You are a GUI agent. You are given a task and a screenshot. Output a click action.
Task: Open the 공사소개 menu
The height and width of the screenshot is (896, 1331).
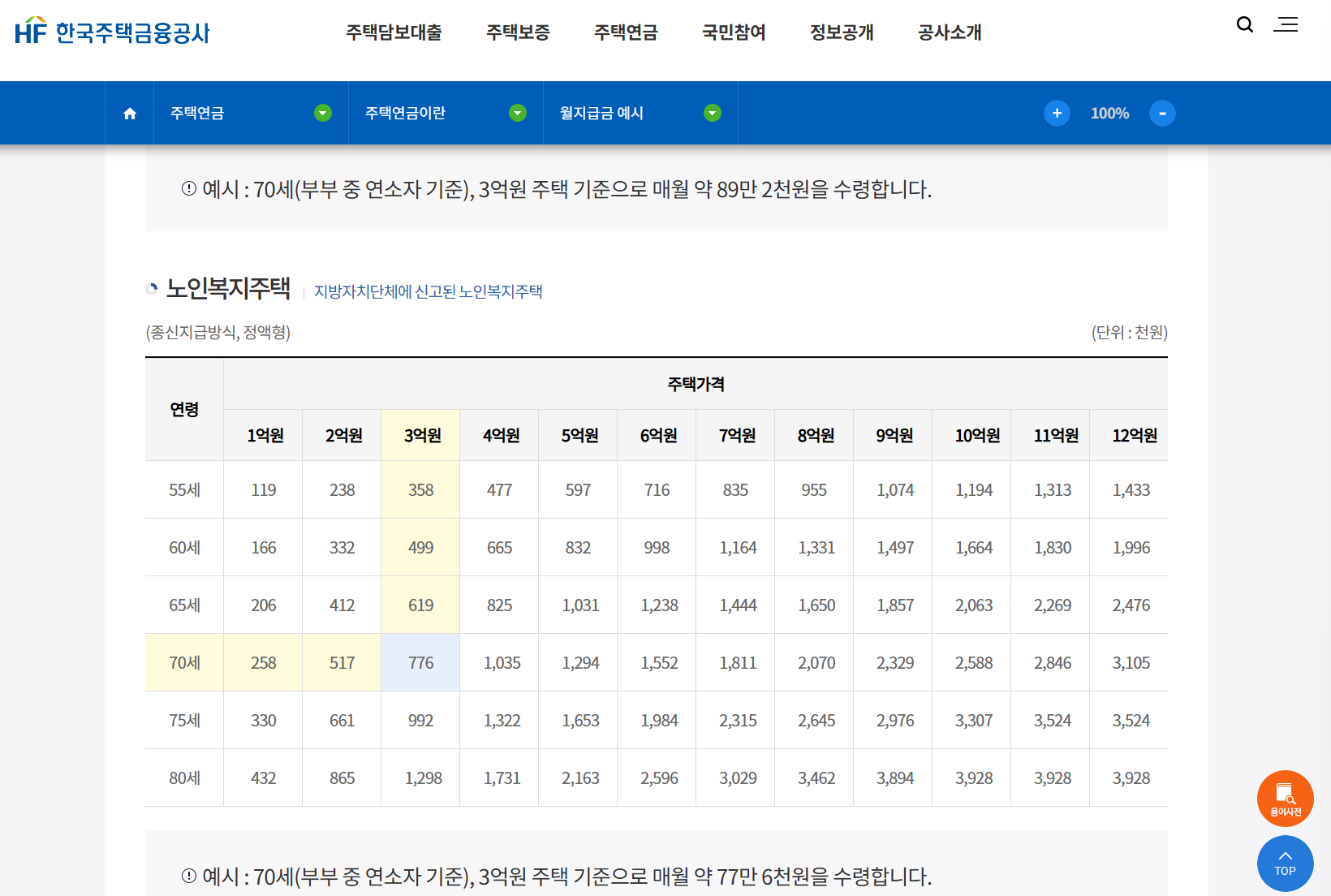pyautogui.click(x=950, y=32)
